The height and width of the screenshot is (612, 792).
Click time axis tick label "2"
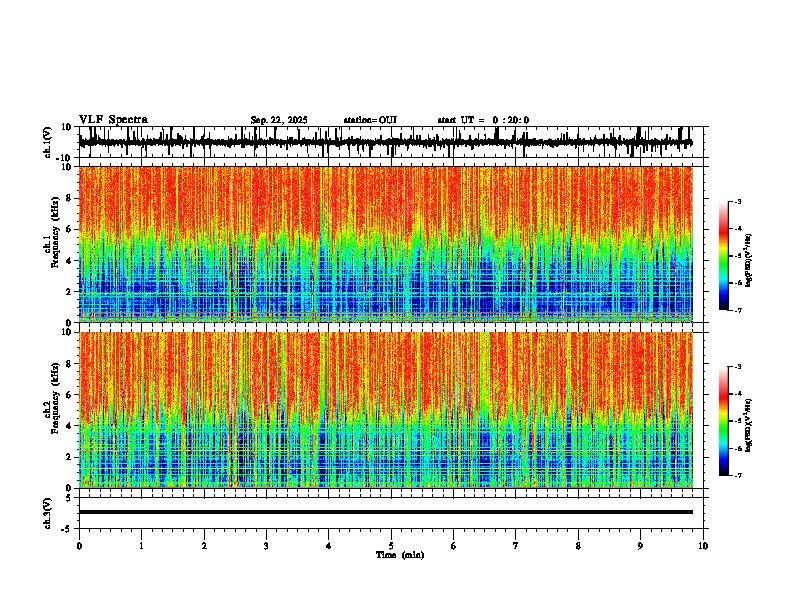pos(204,546)
